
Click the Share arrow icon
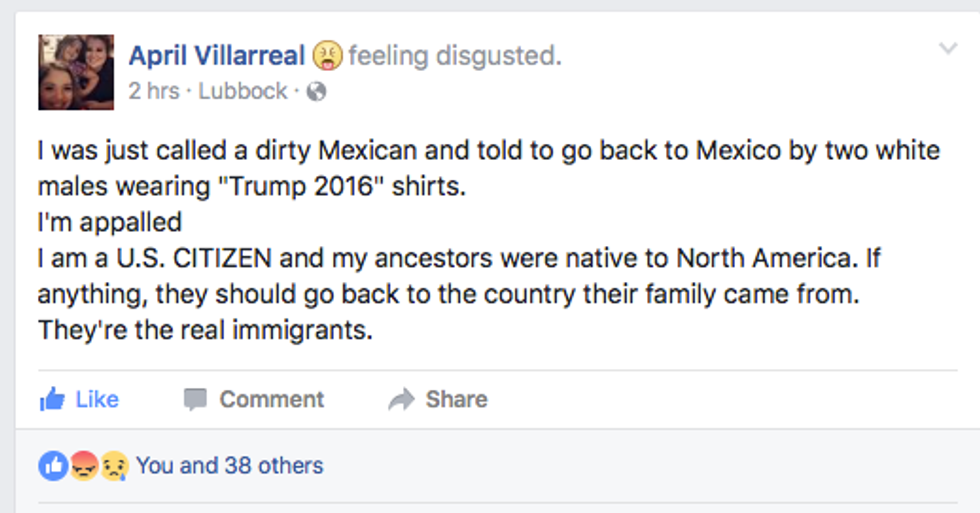pyautogui.click(x=401, y=400)
